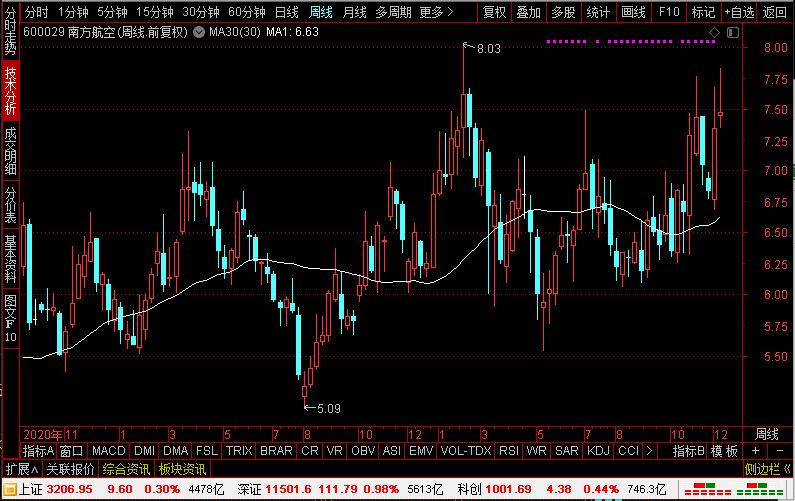Select the MACD indicator
795x501 pixels.
tap(109, 451)
